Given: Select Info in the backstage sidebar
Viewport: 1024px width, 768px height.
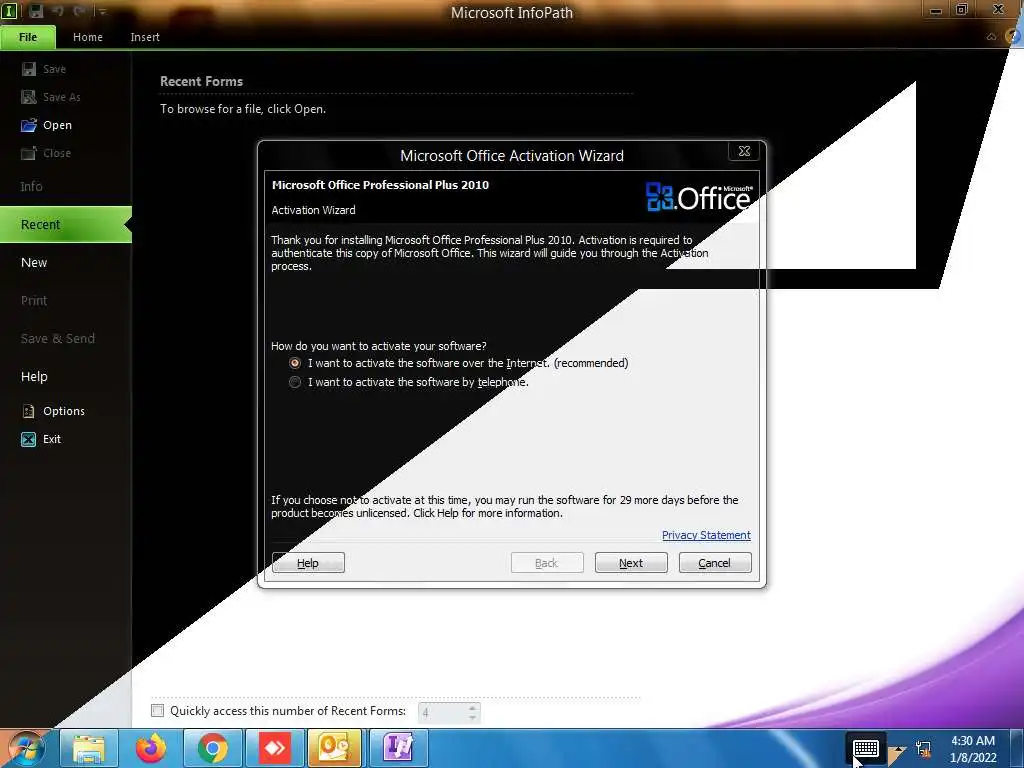Looking at the screenshot, I should click(x=31, y=187).
